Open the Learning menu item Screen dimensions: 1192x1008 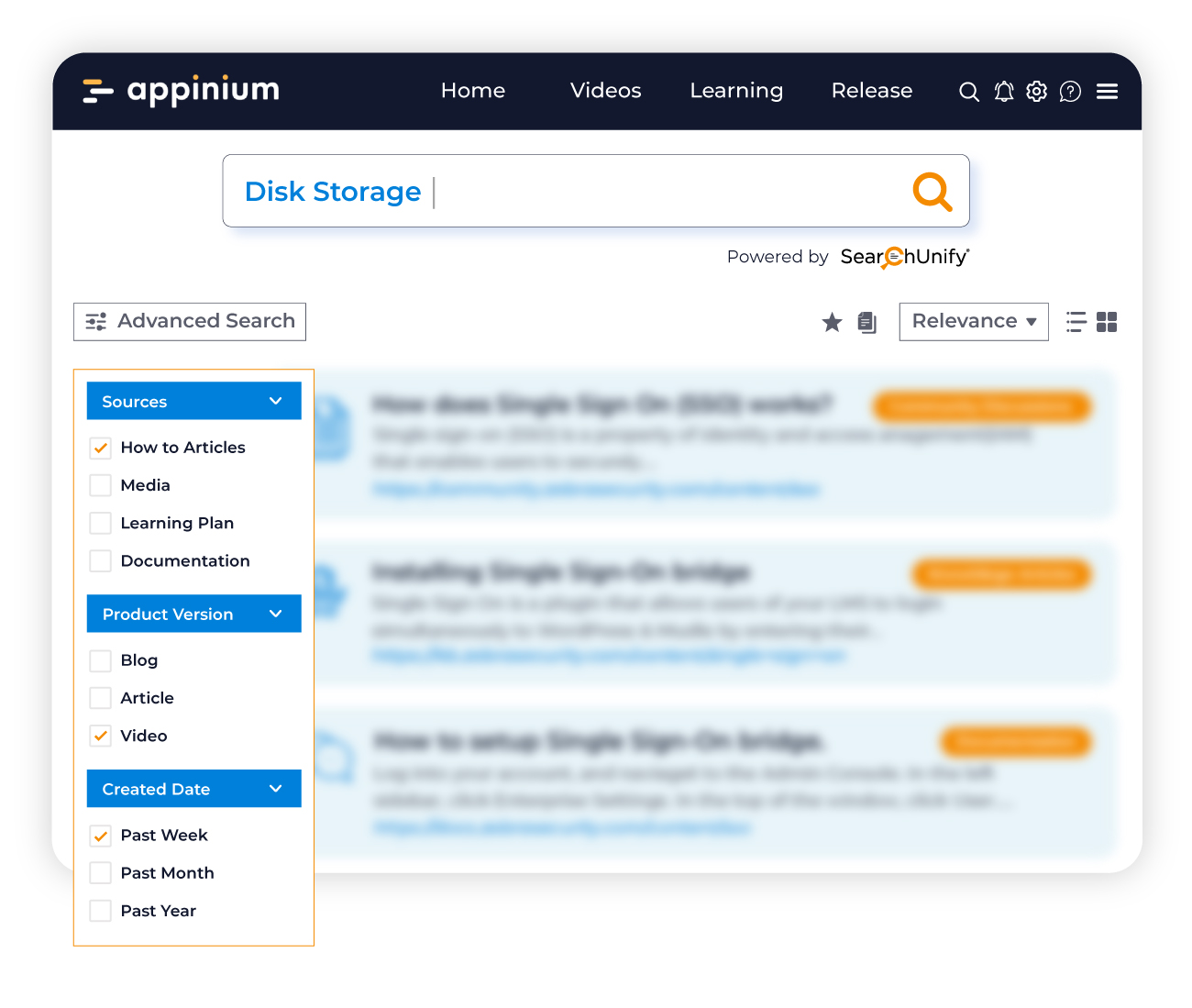coord(736,91)
